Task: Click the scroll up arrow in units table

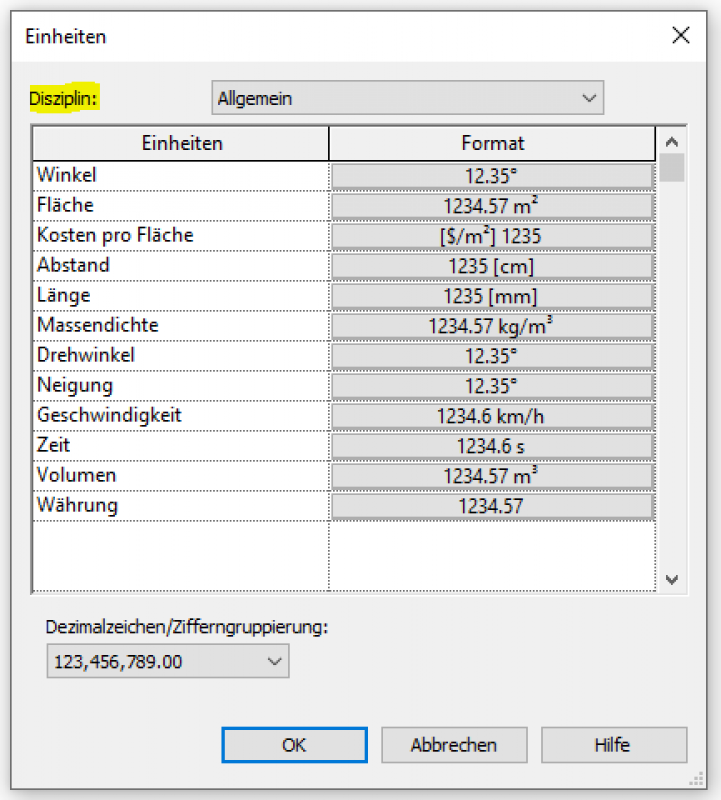Action: click(671, 142)
